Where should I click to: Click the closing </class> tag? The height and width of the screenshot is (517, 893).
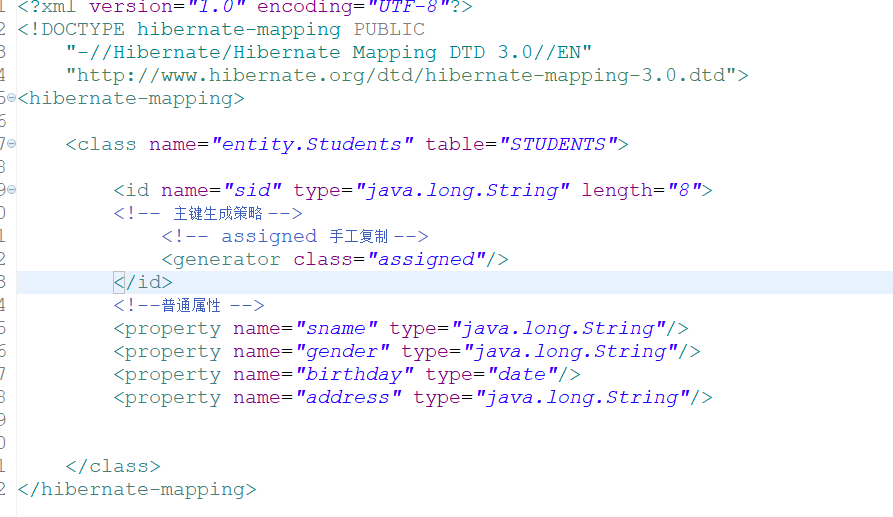tap(113, 466)
